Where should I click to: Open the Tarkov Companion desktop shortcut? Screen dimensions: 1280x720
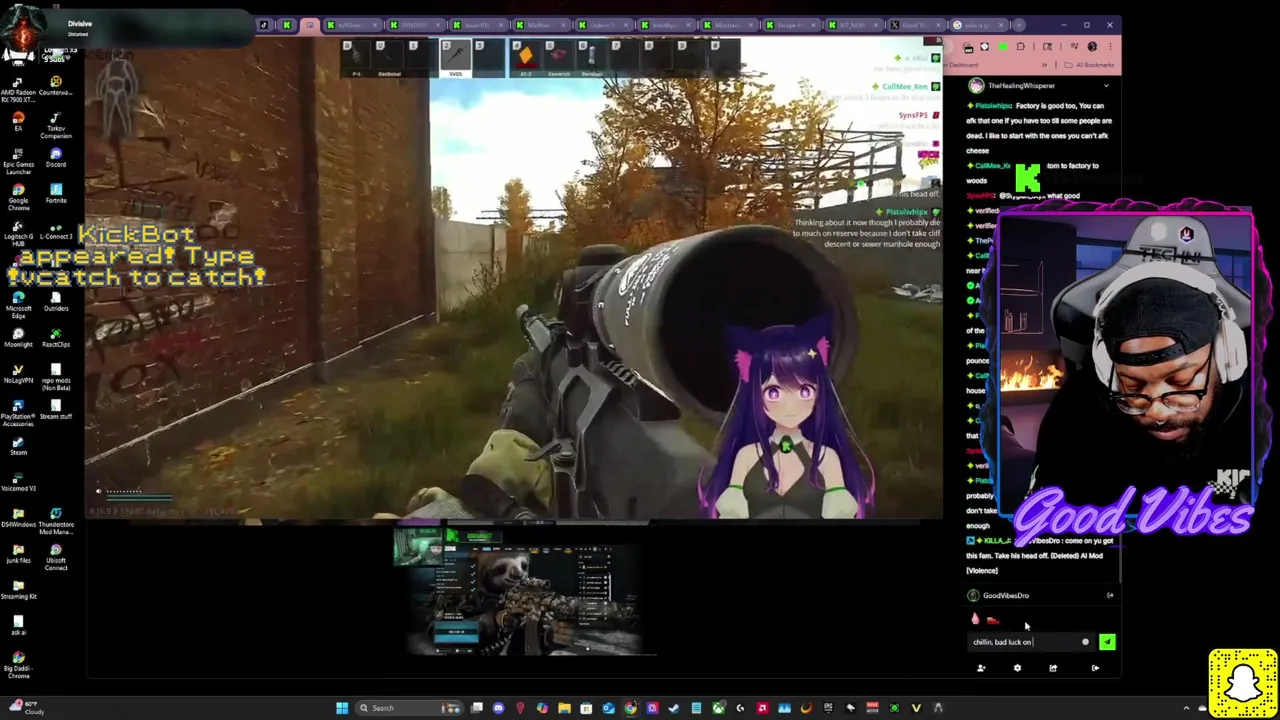coord(55,124)
